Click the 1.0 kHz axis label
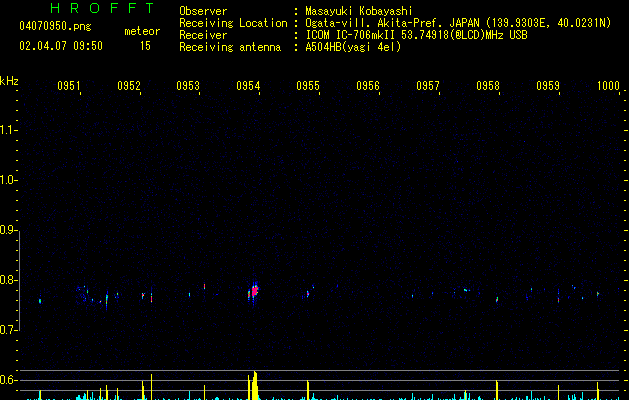629x400 pixels. (8, 180)
